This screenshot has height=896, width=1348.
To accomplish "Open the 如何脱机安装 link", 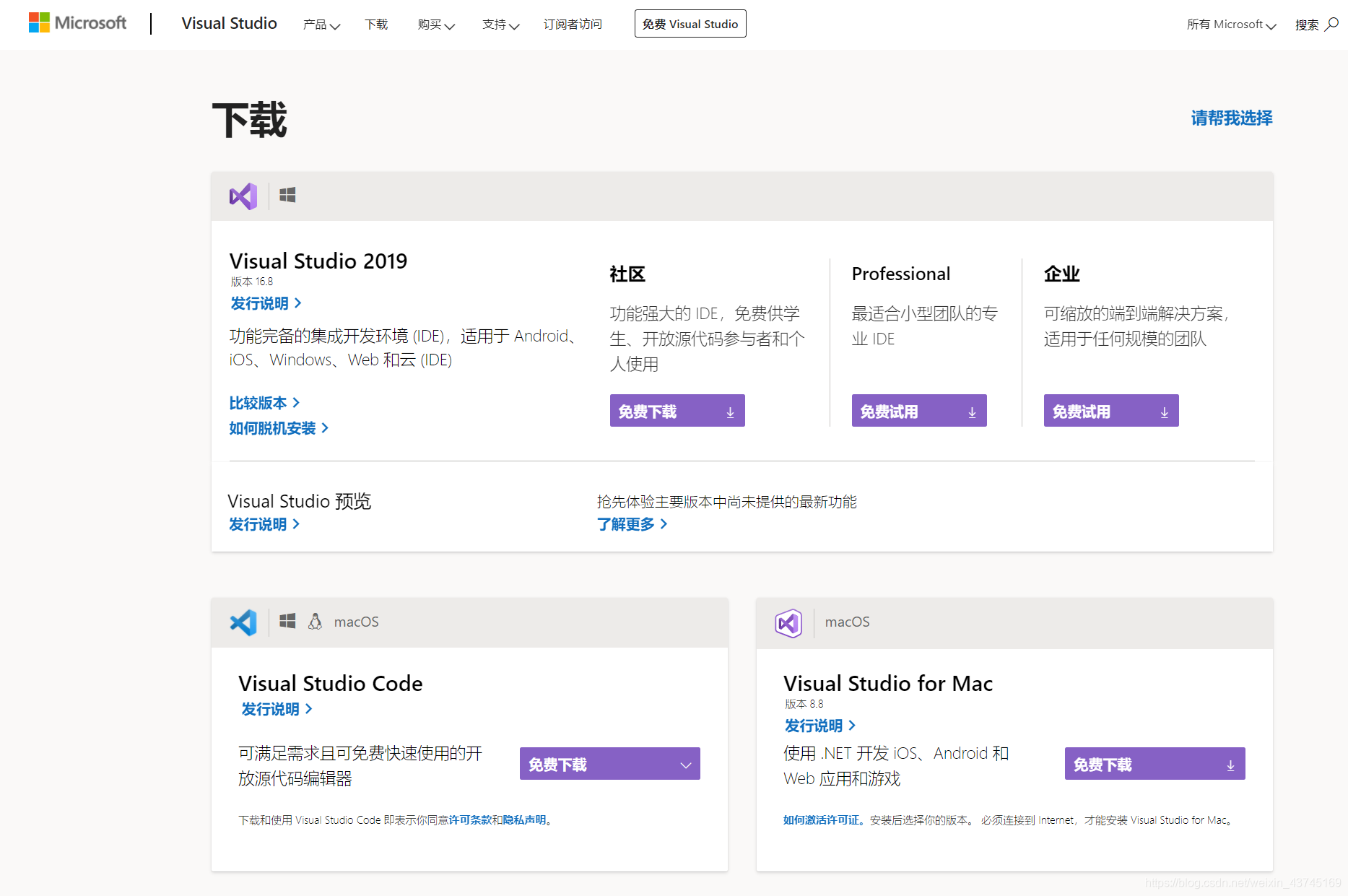I will (x=279, y=428).
